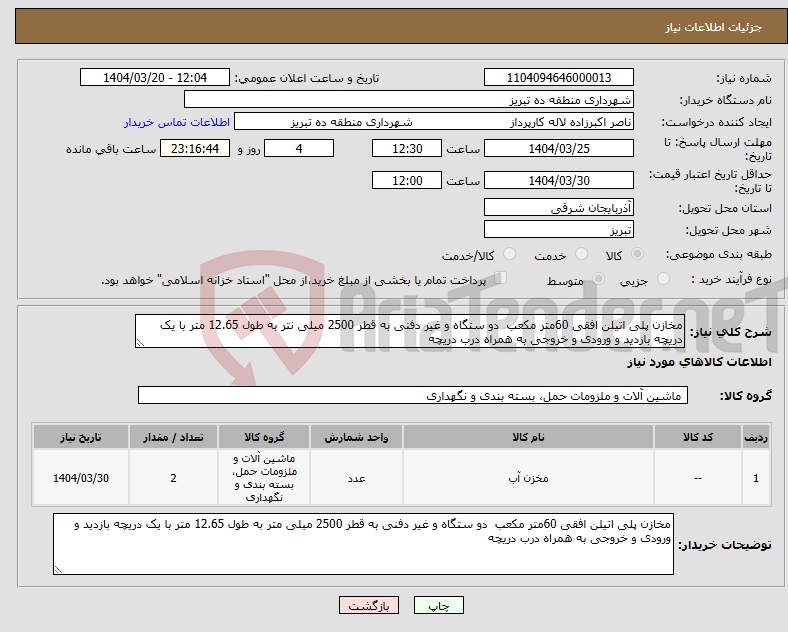Click the چاپ (print) button
Viewport: 788px width, 632px height.
438,605
